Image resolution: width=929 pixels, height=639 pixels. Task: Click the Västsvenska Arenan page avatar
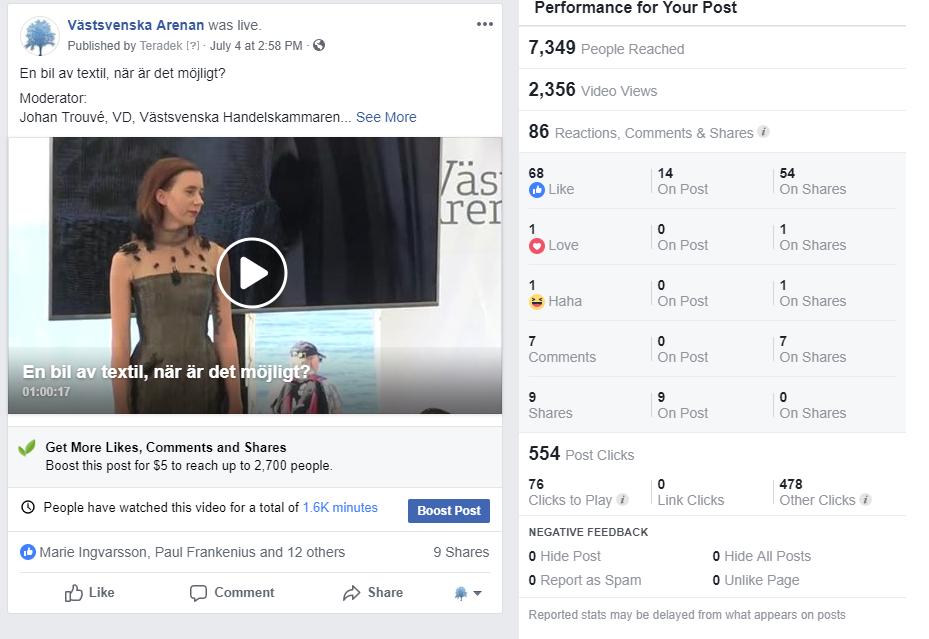pyautogui.click(x=40, y=36)
